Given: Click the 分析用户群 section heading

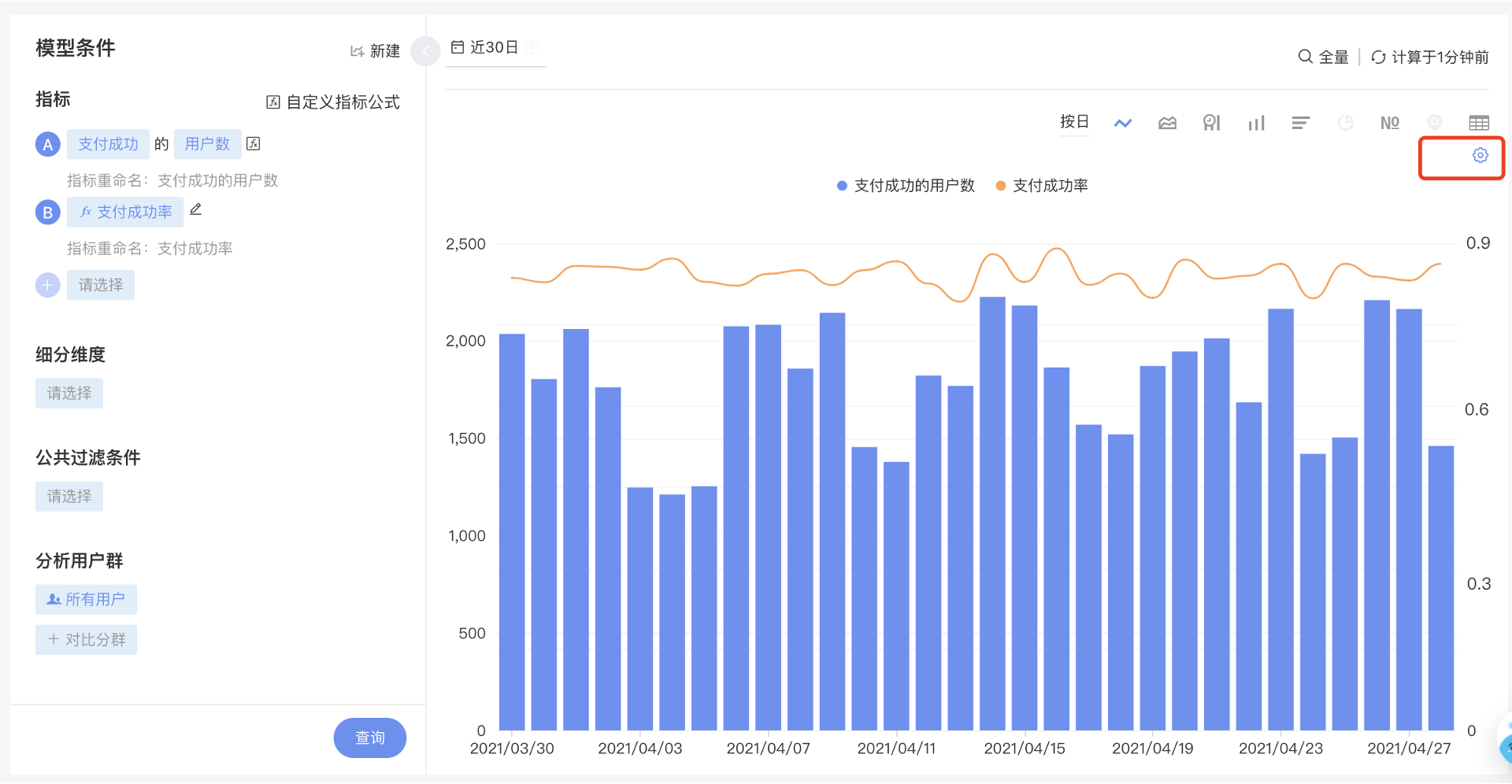Looking at the screenshot, I should (80, 561).
